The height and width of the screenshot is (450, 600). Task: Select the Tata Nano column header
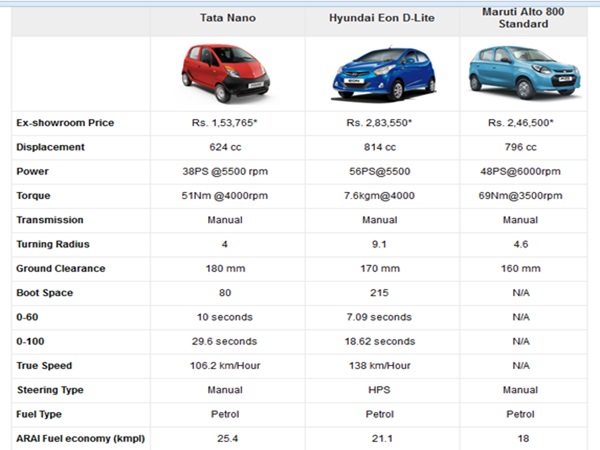[x=226, y=19]
